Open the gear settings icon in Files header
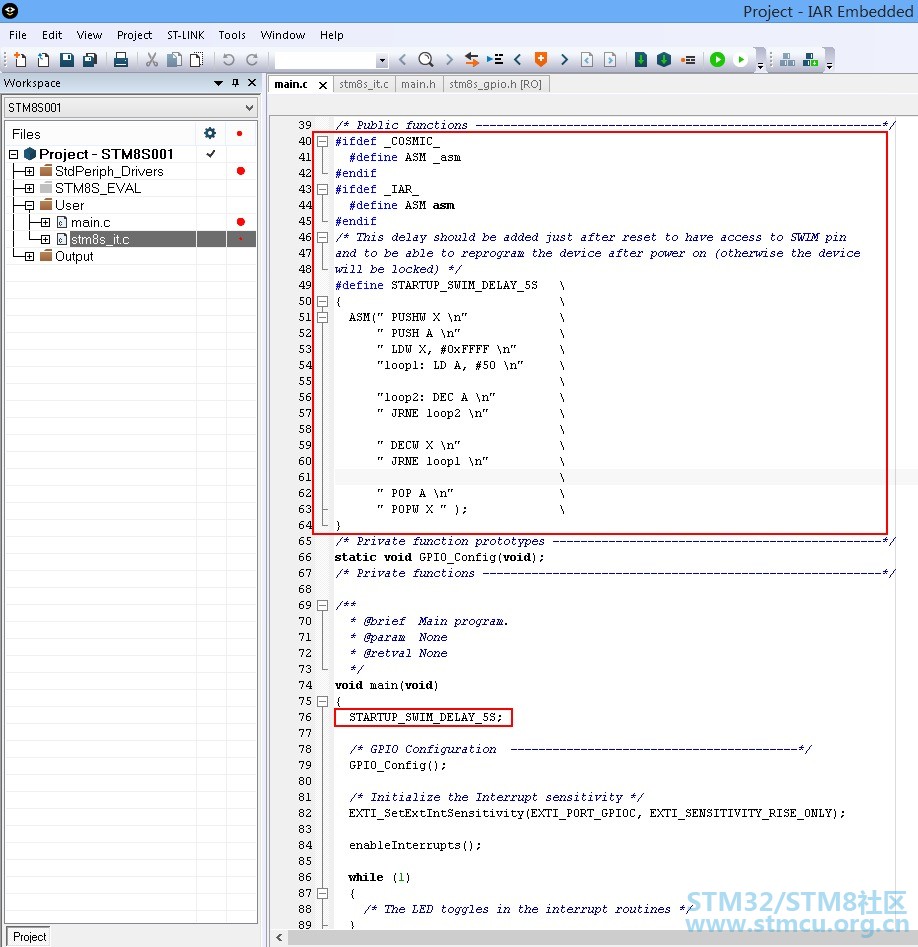Image resolution: width=918 pixels, height=947 pixels. [x=210, y=133]
